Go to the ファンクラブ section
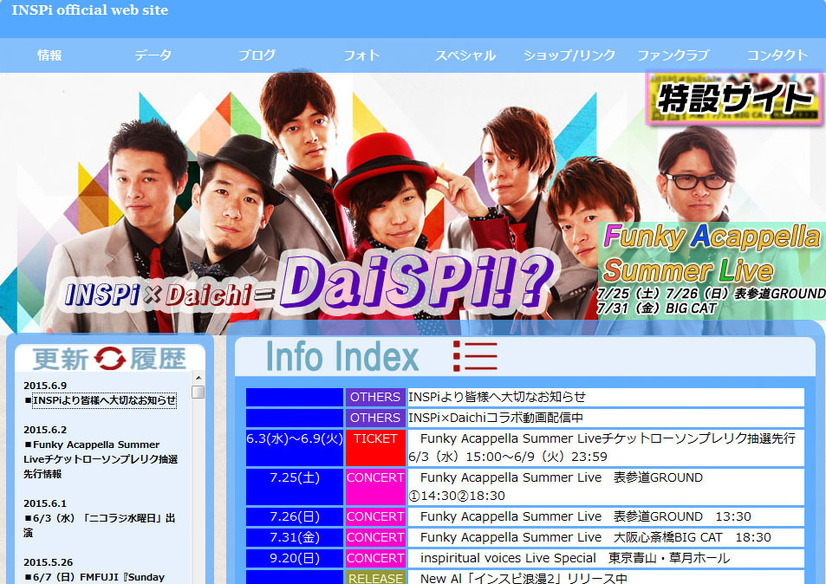This screenshot has width=826, height=584. tap(673, 55)
